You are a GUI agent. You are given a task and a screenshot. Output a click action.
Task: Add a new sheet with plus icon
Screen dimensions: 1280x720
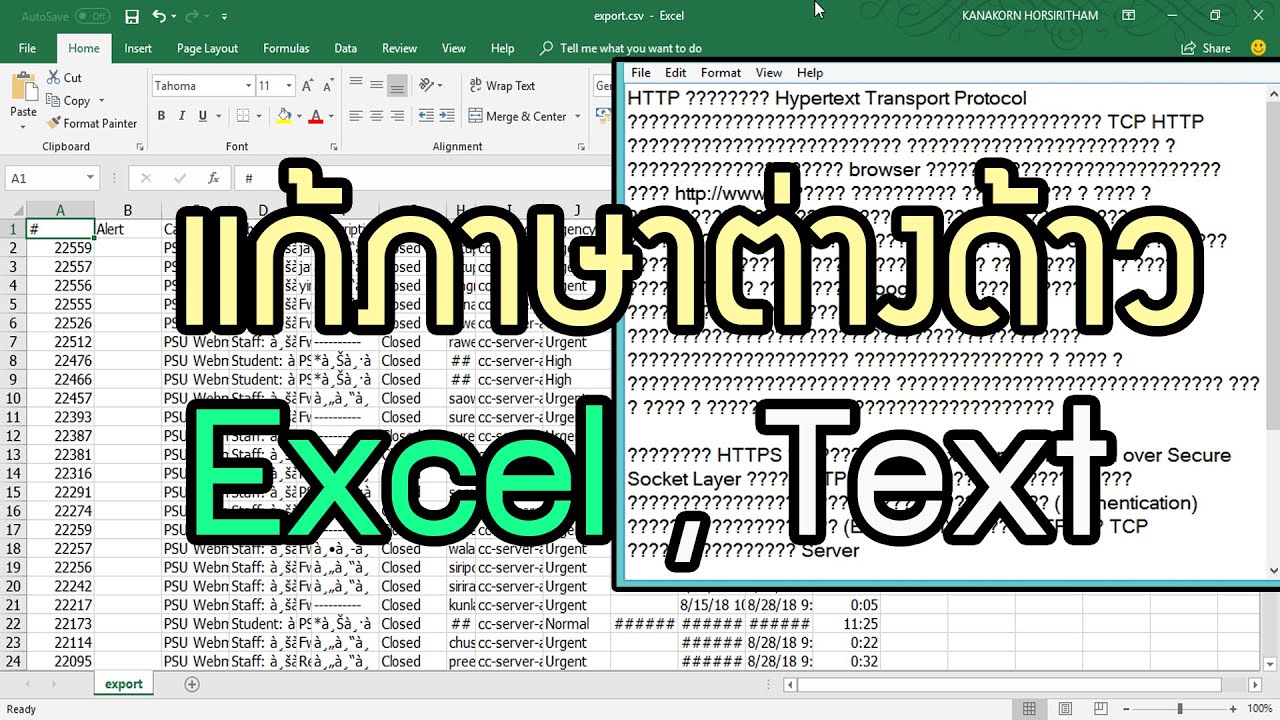click(x=192, y=684)
